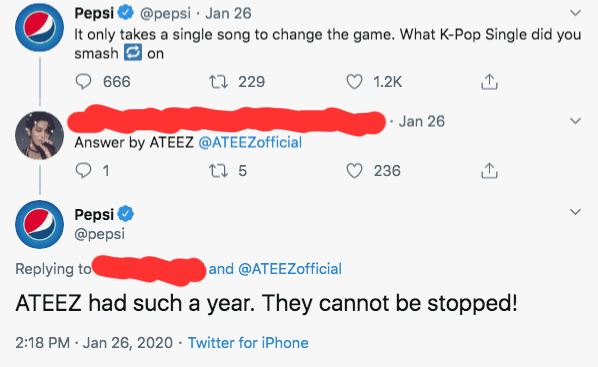Expand options chevron on Pepsi's first tweet
The width and height of the screenshot is (598, 367).
(x=575, y=13)
